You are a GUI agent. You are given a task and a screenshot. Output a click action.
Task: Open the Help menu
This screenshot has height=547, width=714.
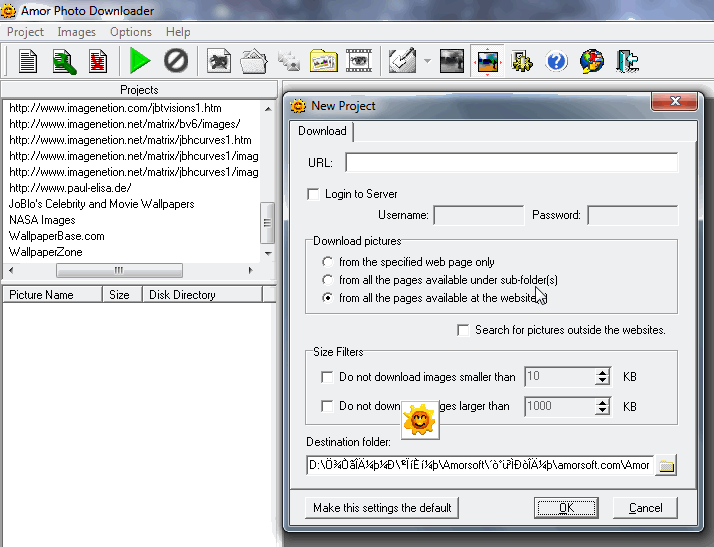pyautogui.click(x=178, y=32)
